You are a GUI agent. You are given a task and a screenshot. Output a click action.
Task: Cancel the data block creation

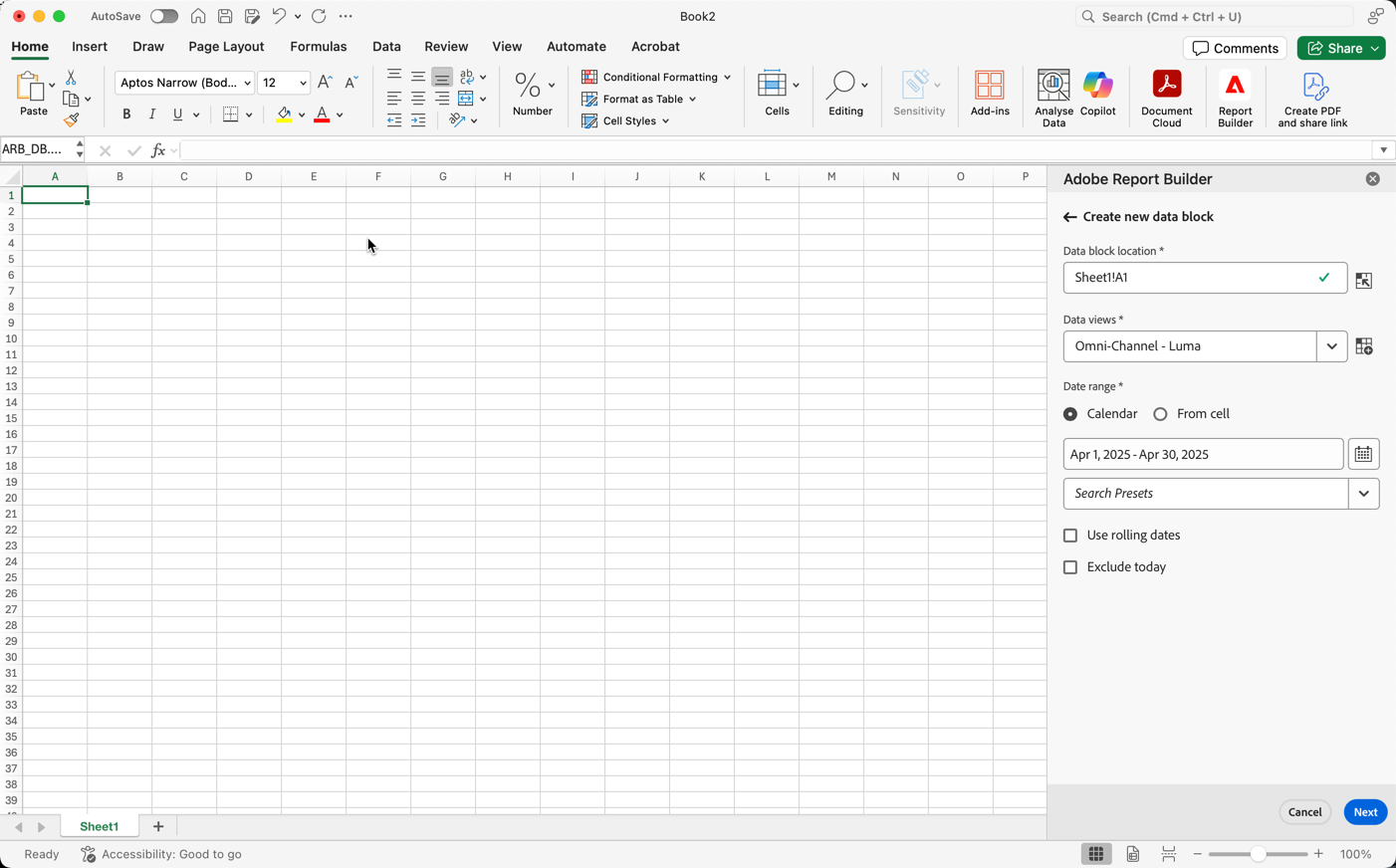1304,812
